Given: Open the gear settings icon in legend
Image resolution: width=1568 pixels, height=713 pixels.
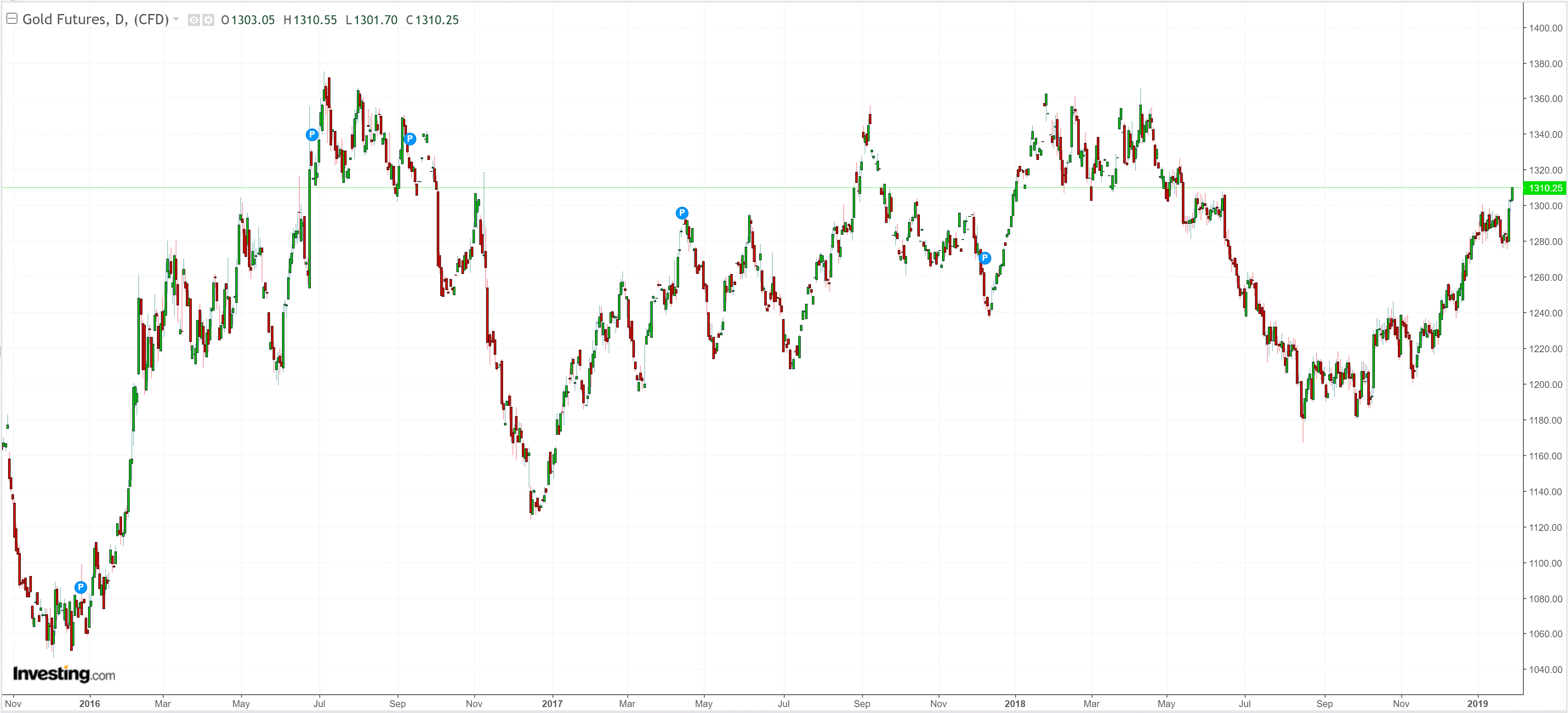Looking at the screenshot, I should pyautogui.click(x=208, y=20).
